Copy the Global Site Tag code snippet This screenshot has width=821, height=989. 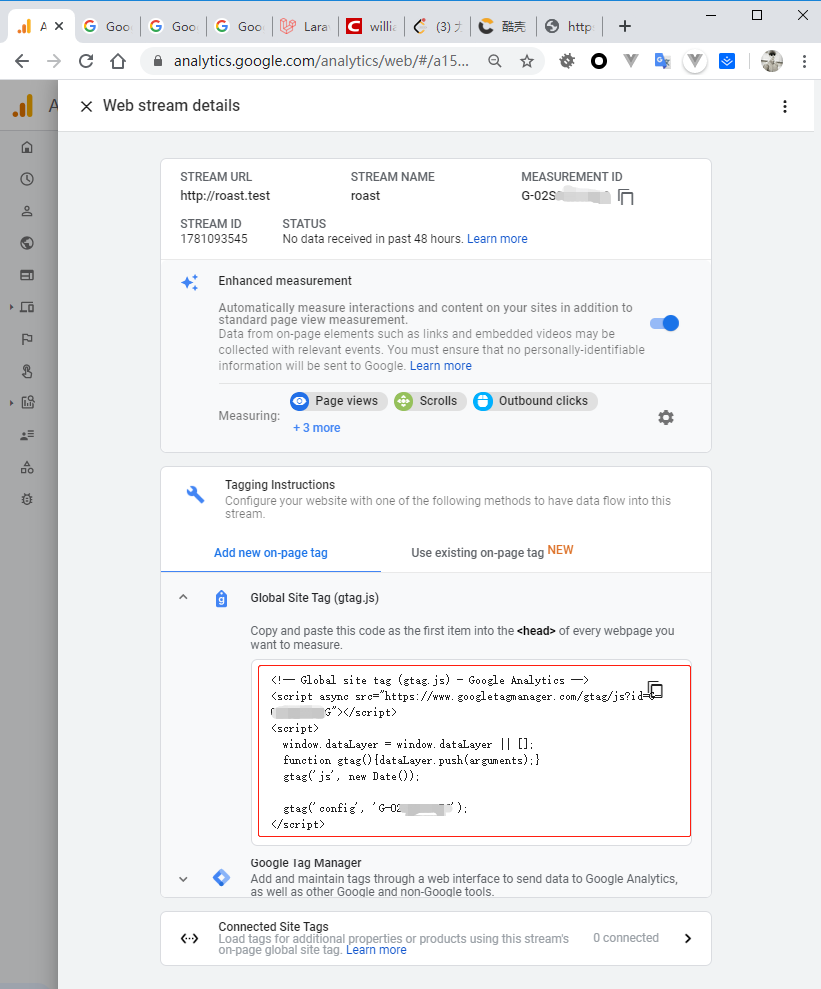(656, 690)
